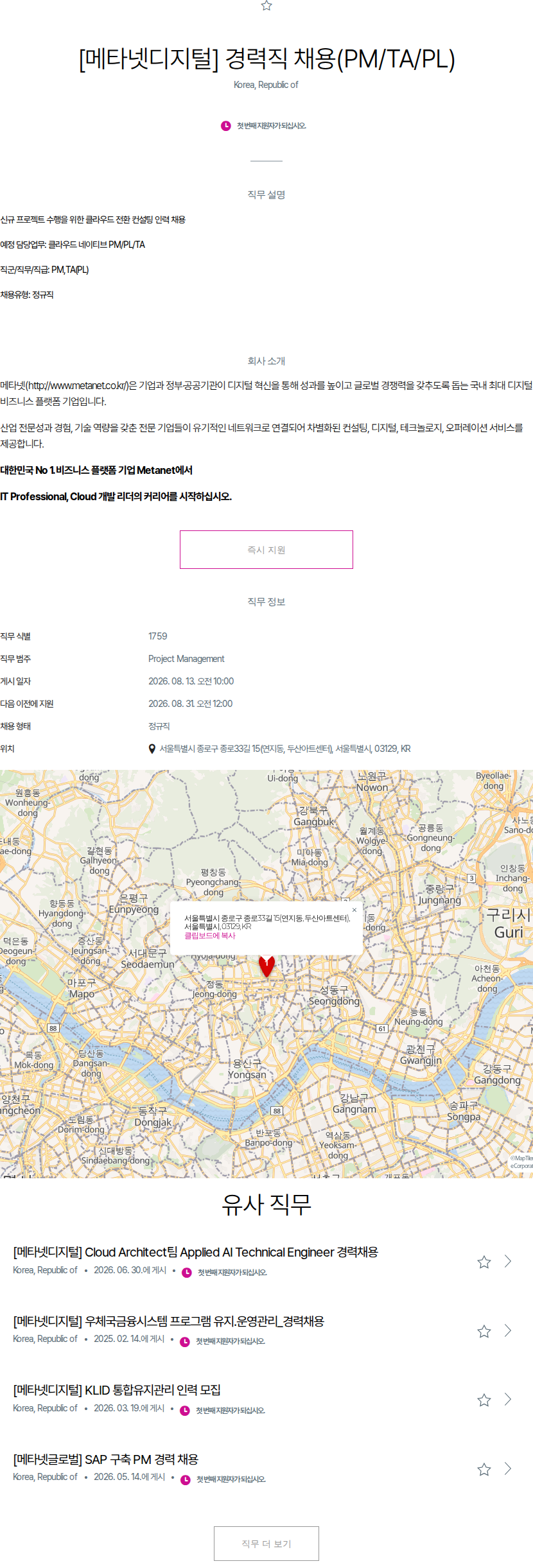Star the 우체국금융시스템 job listing
The image size is (533, 1568).
(x=484, y=1331)
